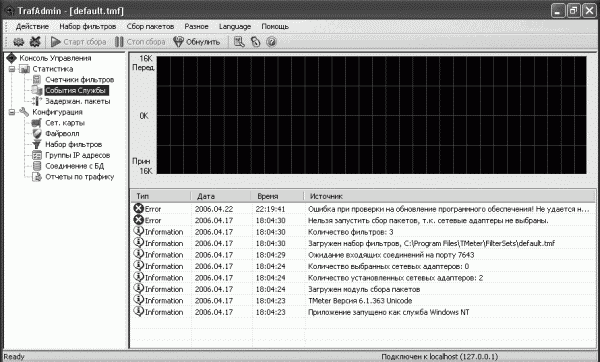Viewport: 600px width, 362px height.
Task: Open the Набор фильтров menu
Action: tap(88, 26)
